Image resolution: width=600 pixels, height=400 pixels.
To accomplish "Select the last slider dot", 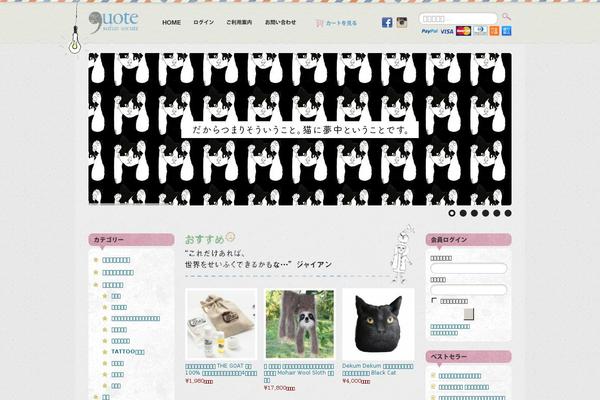I will (x=508, y=213).
